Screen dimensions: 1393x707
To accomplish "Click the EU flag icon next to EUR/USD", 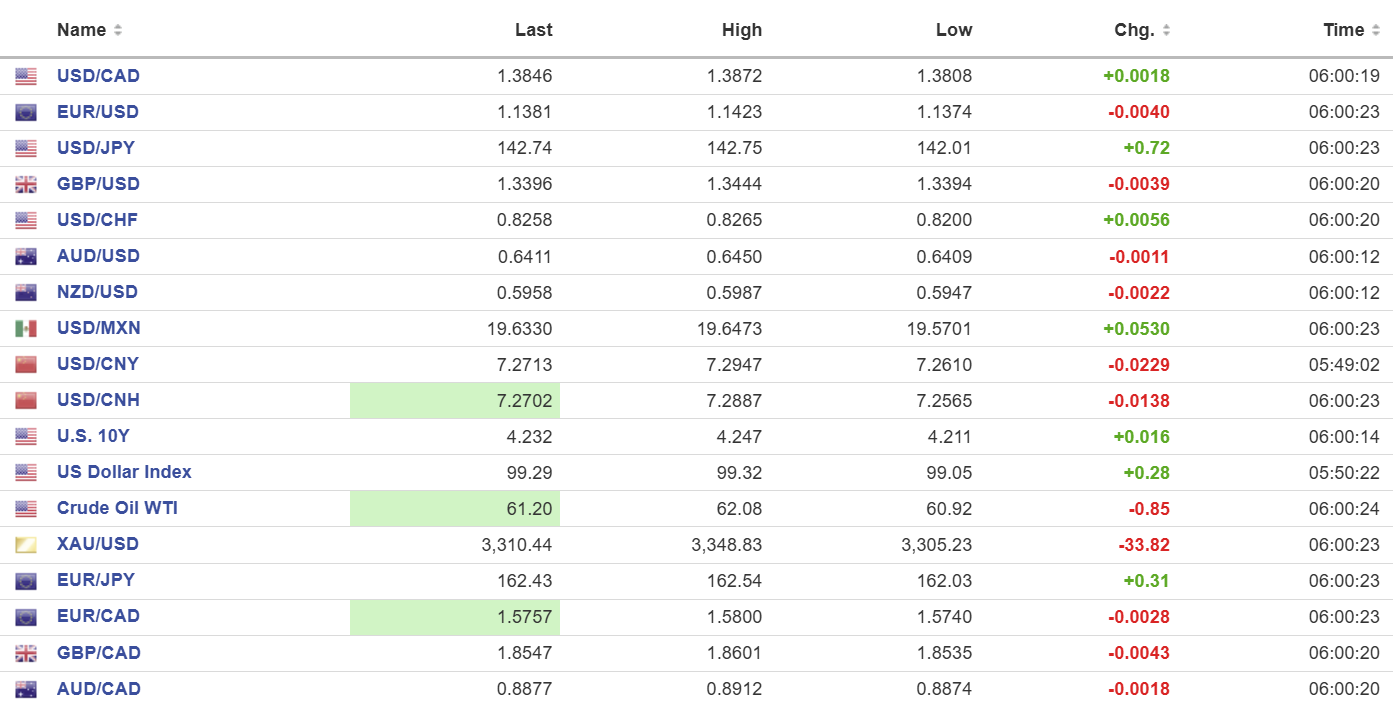I will (26, 112).
